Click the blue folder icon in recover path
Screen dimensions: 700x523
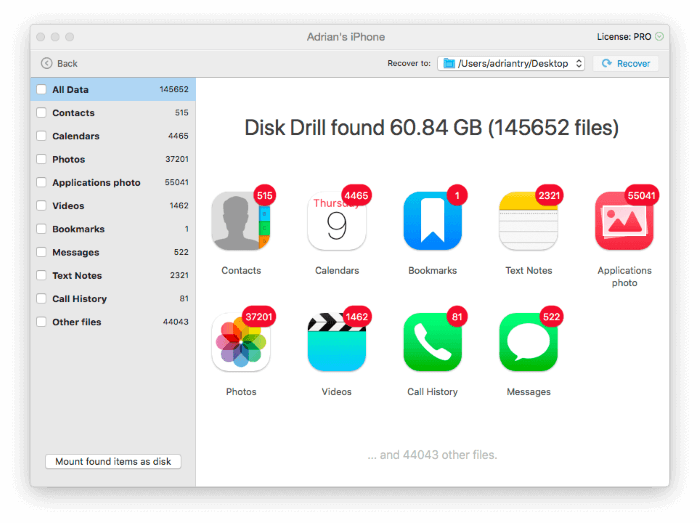(x=449, y=63)
